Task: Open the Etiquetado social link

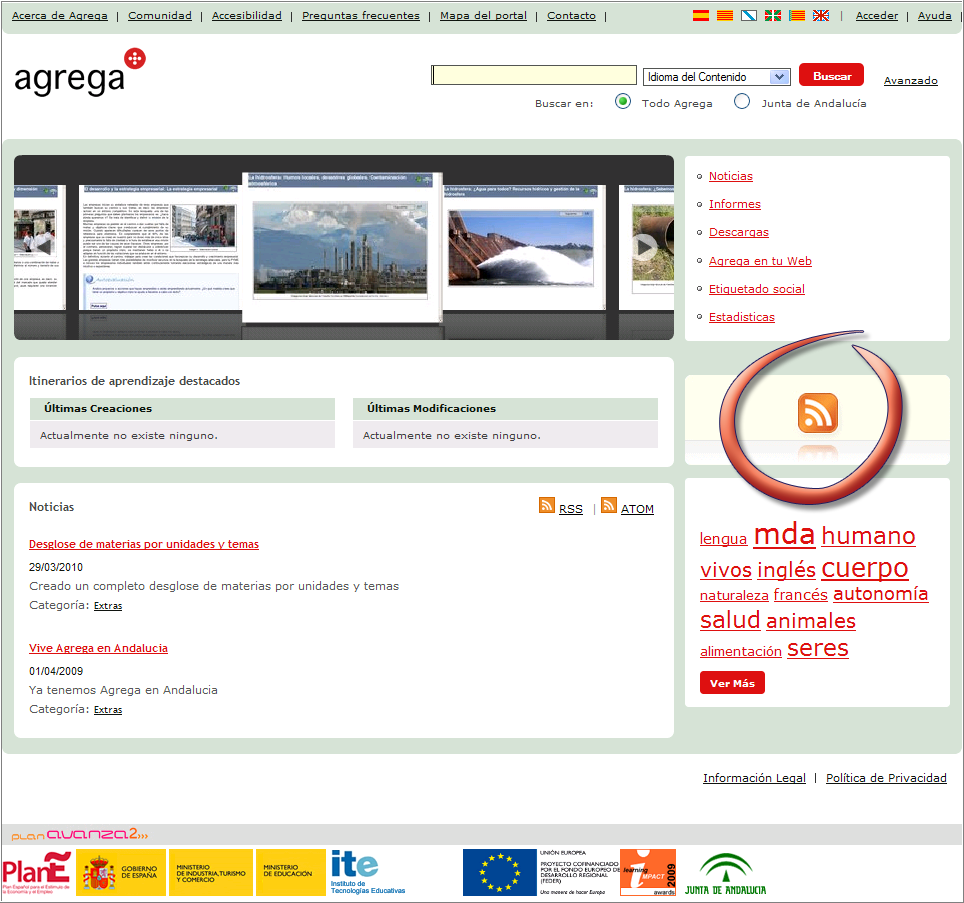Action: (x=756, y=289)
